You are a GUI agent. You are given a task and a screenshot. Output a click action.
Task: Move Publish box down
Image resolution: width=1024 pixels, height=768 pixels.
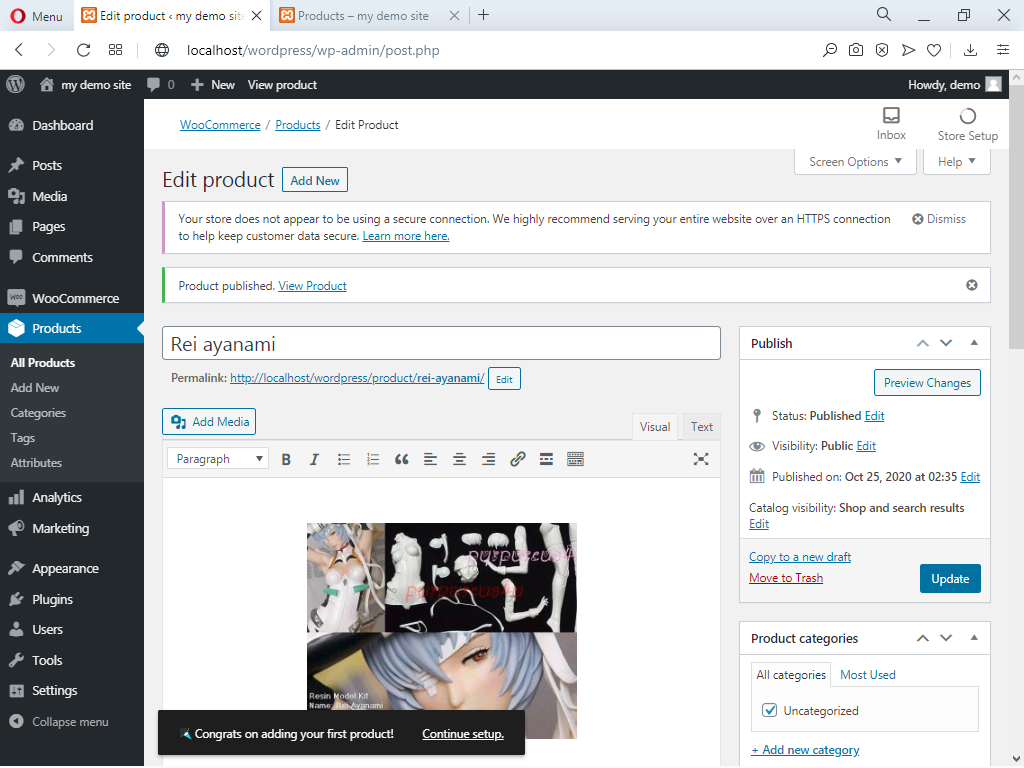[946, 344]
